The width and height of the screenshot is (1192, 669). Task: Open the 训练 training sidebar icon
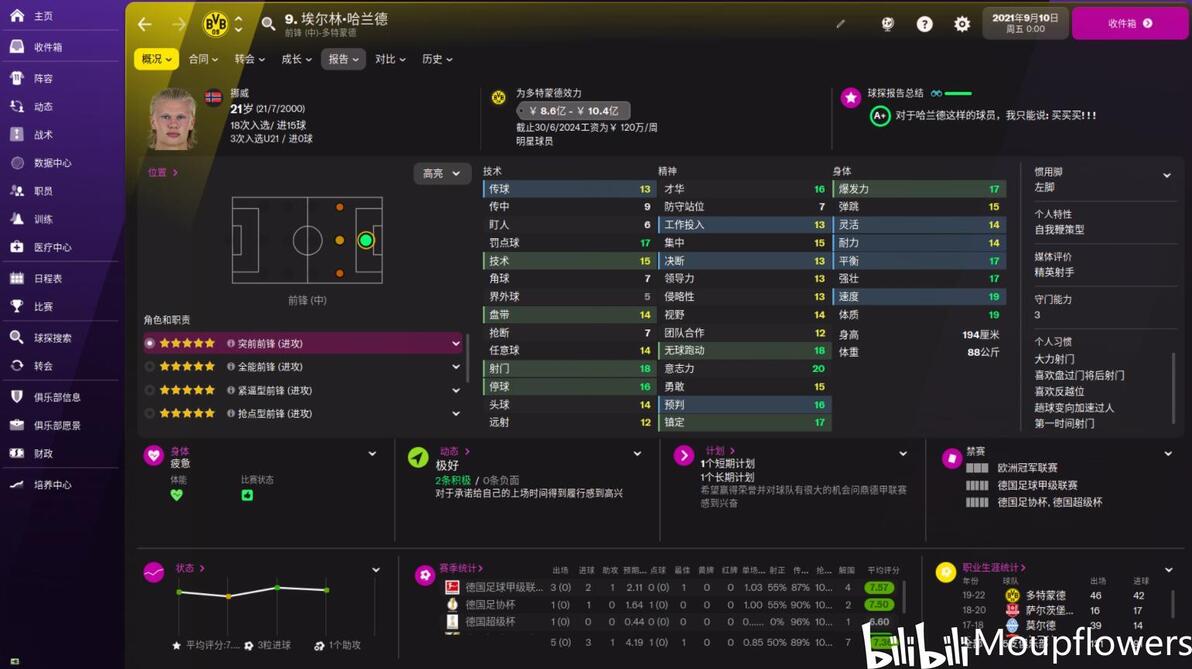[17, 219]
